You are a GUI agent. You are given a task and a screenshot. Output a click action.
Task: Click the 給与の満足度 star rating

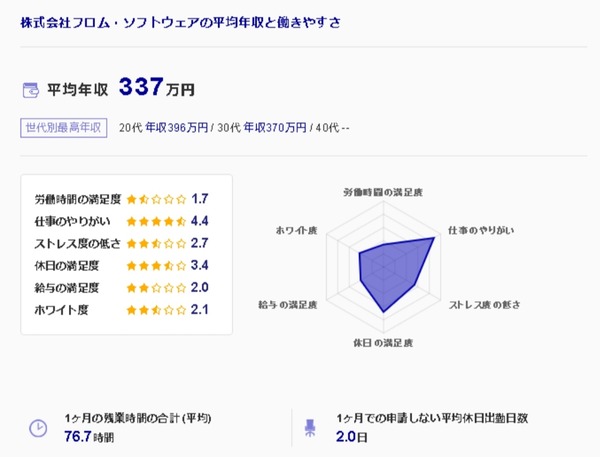click(156, 287)
